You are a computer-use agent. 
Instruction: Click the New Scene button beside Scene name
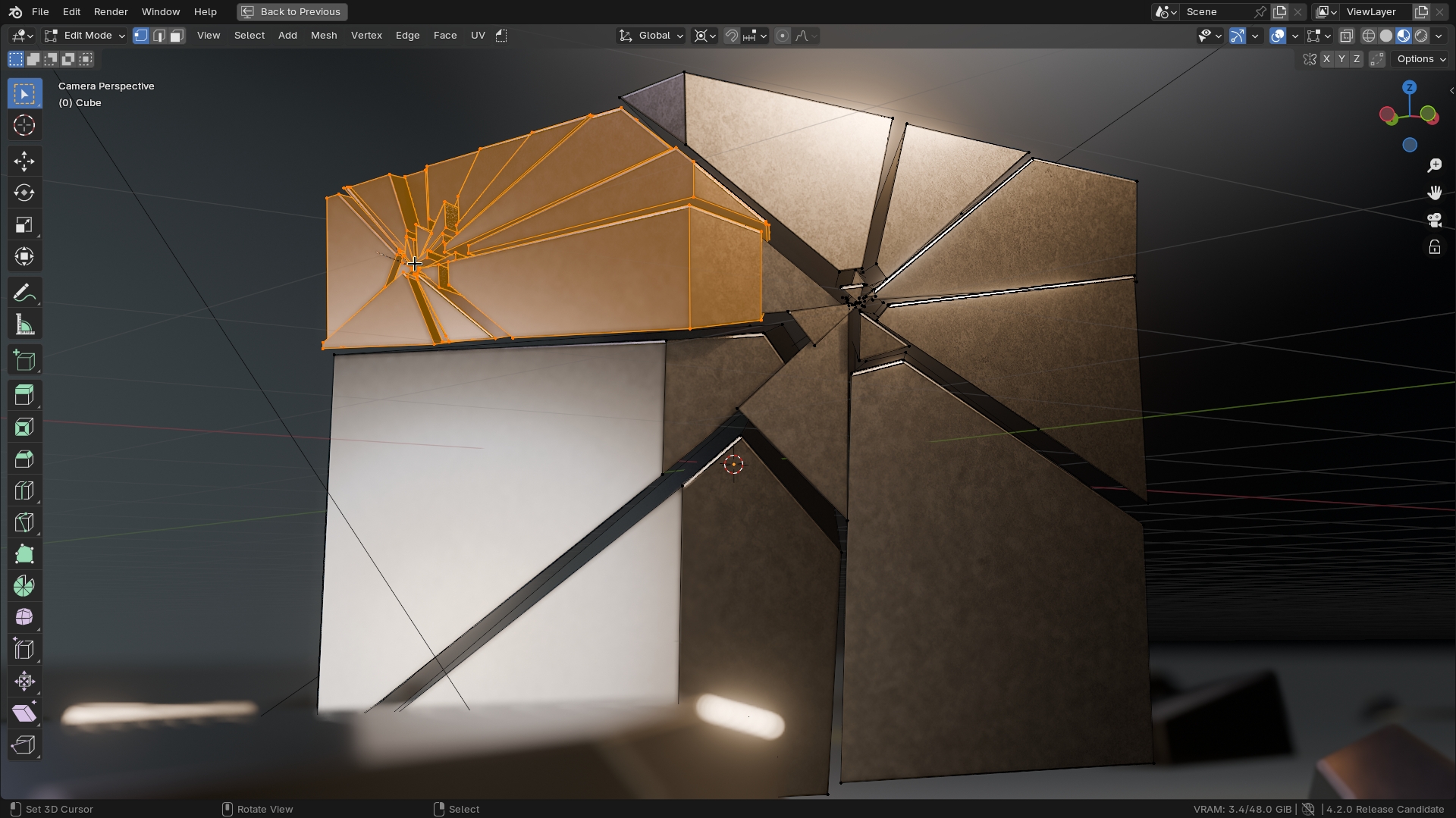point(1280,11)
